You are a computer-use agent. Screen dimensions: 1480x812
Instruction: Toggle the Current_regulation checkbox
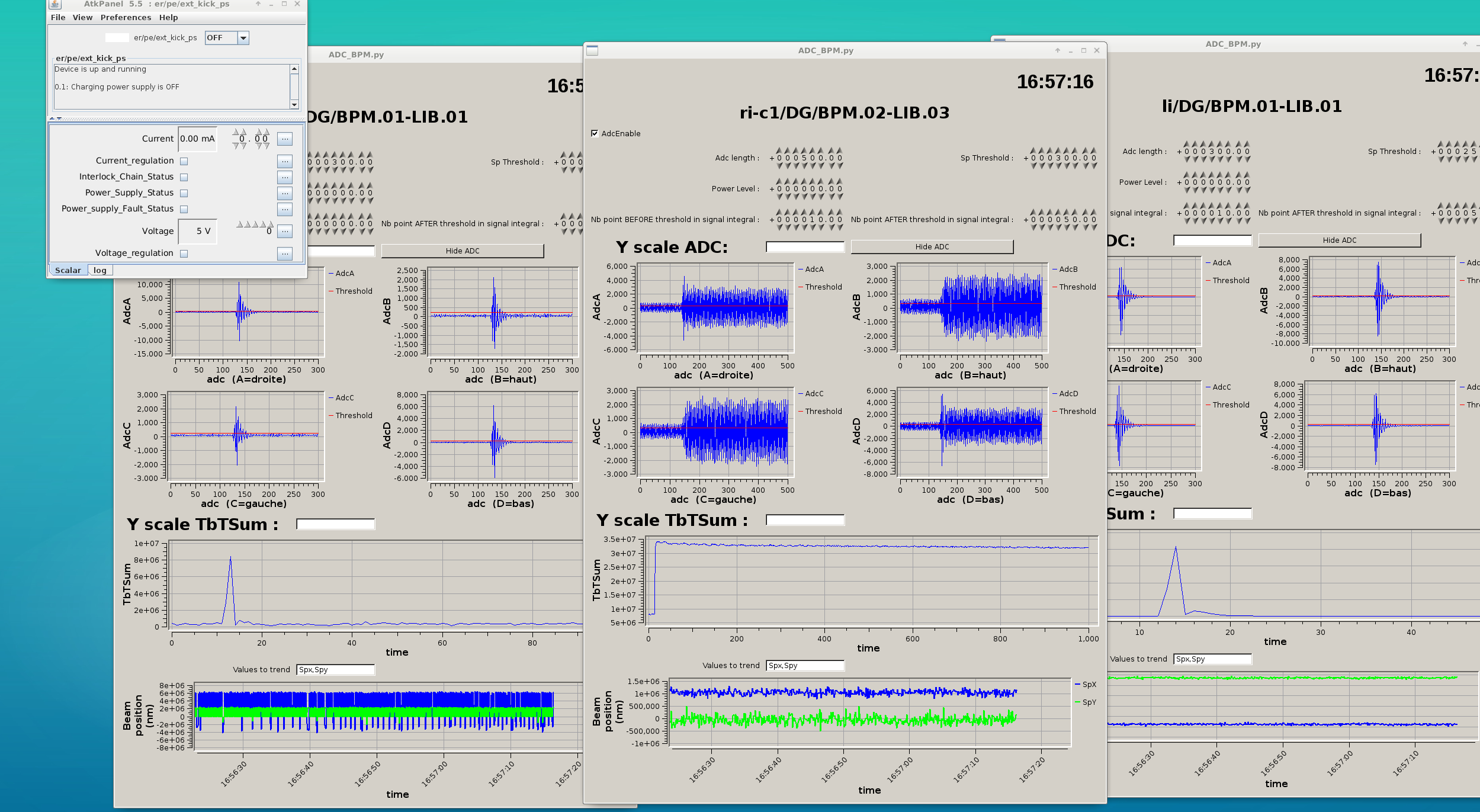184,161
